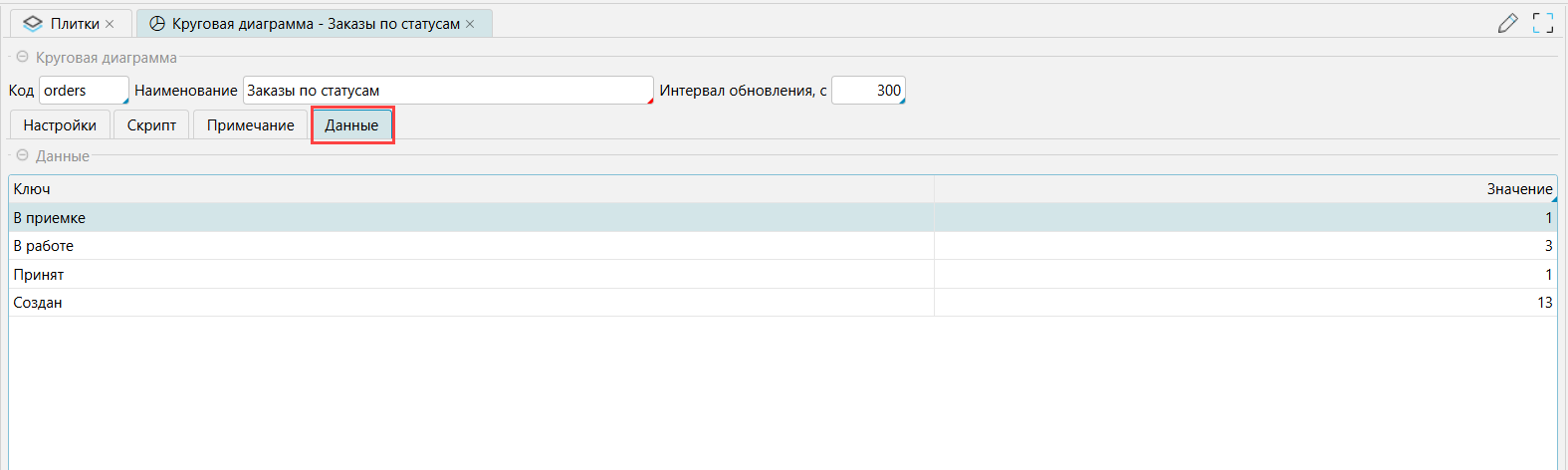
Task: Click the Интервал обновления field
Action: (x=867, y=91)
